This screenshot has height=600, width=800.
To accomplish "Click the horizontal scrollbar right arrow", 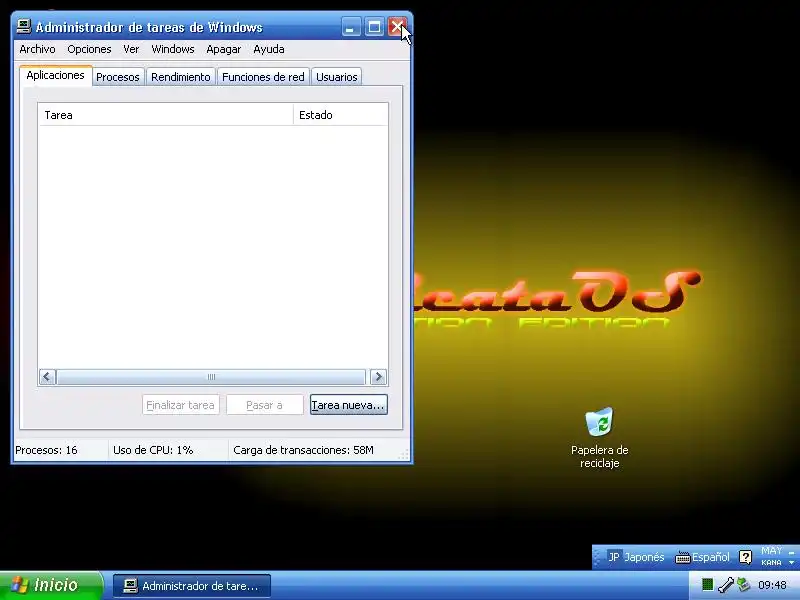I will pyautogui.click(x=378, y=377).
